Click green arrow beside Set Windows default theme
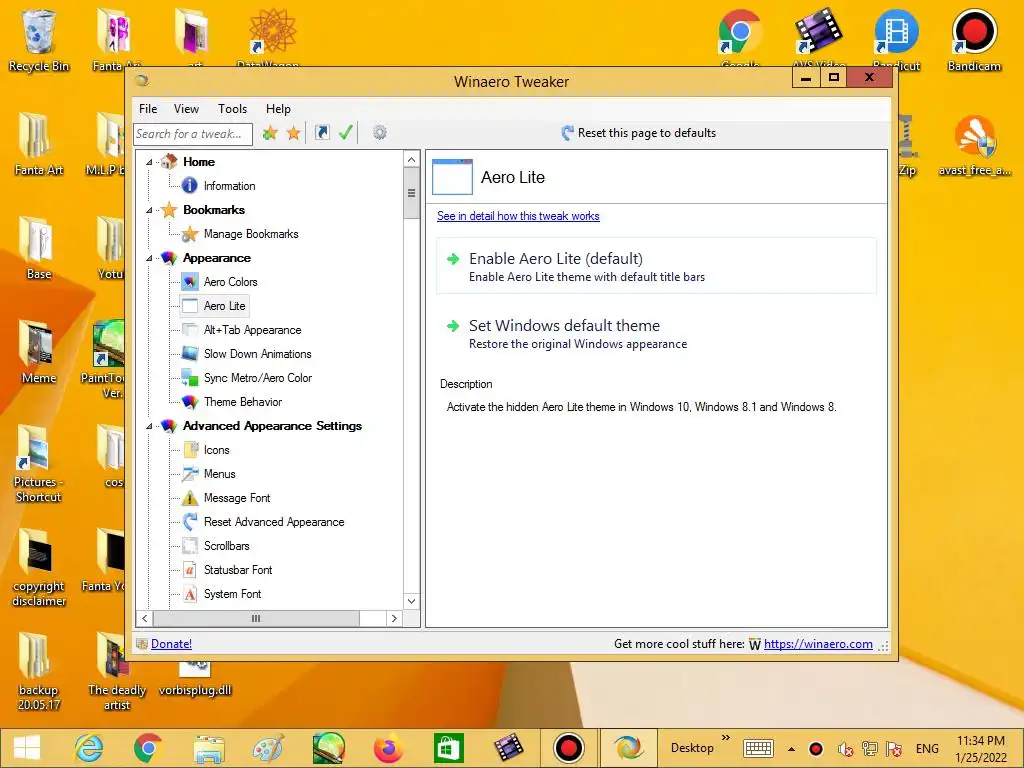 (453, 325)
